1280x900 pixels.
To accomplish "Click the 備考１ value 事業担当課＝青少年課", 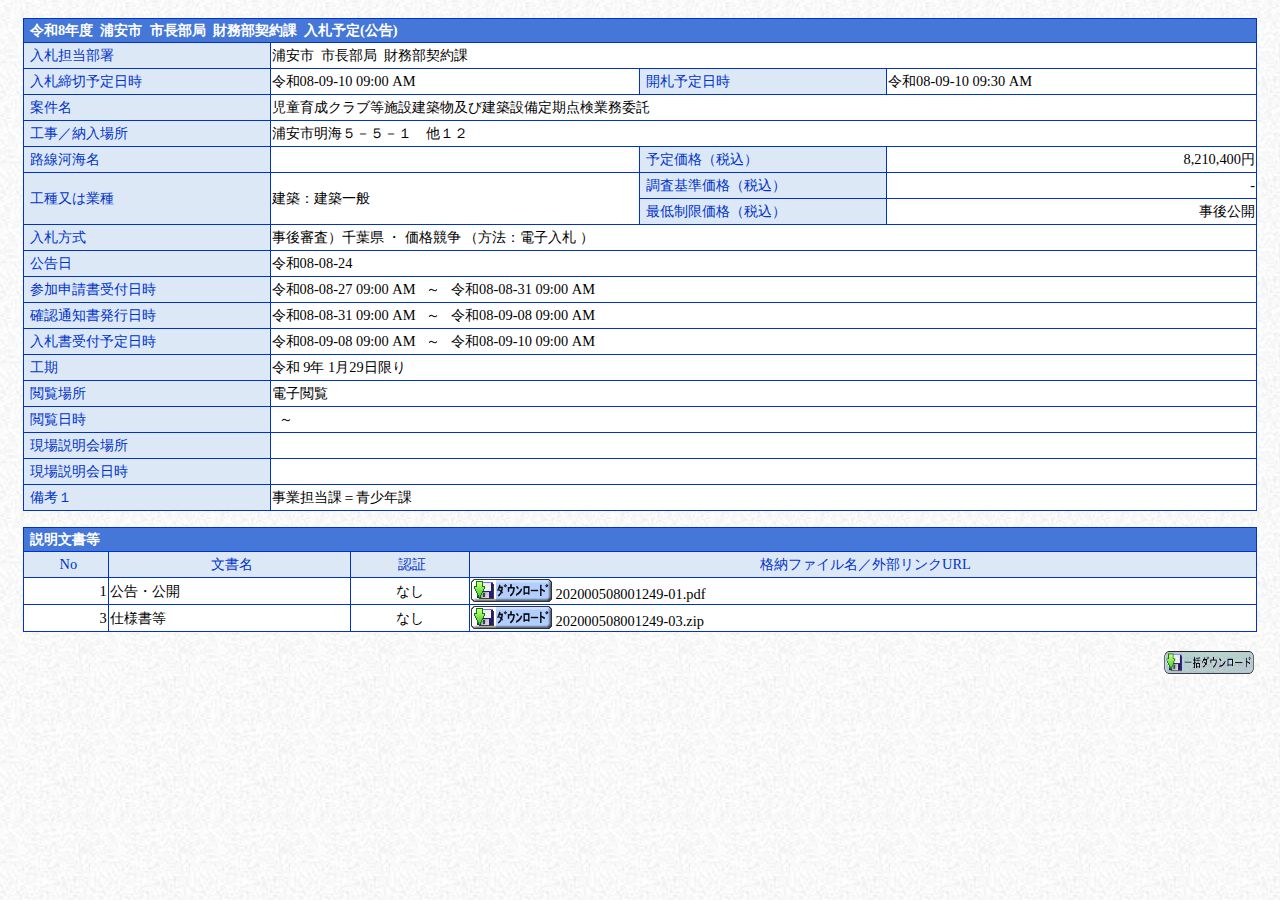I will pos(342,498).
